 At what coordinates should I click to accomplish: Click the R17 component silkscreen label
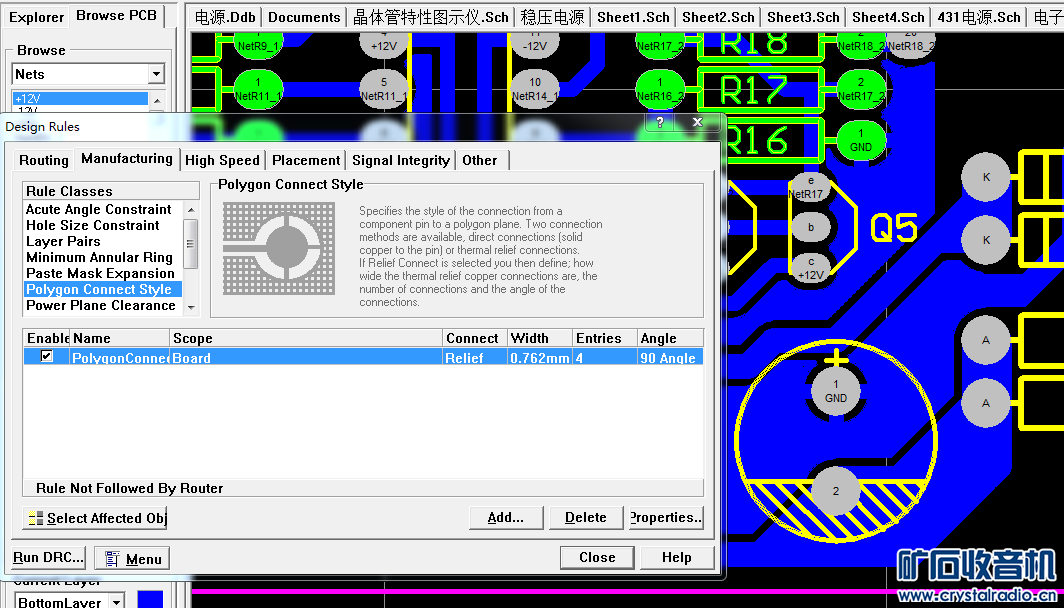(x=754, y=91)
